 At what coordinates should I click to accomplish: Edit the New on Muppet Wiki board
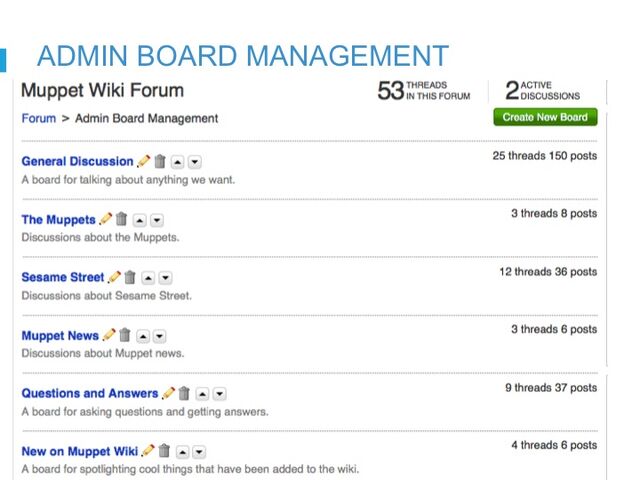148,451
